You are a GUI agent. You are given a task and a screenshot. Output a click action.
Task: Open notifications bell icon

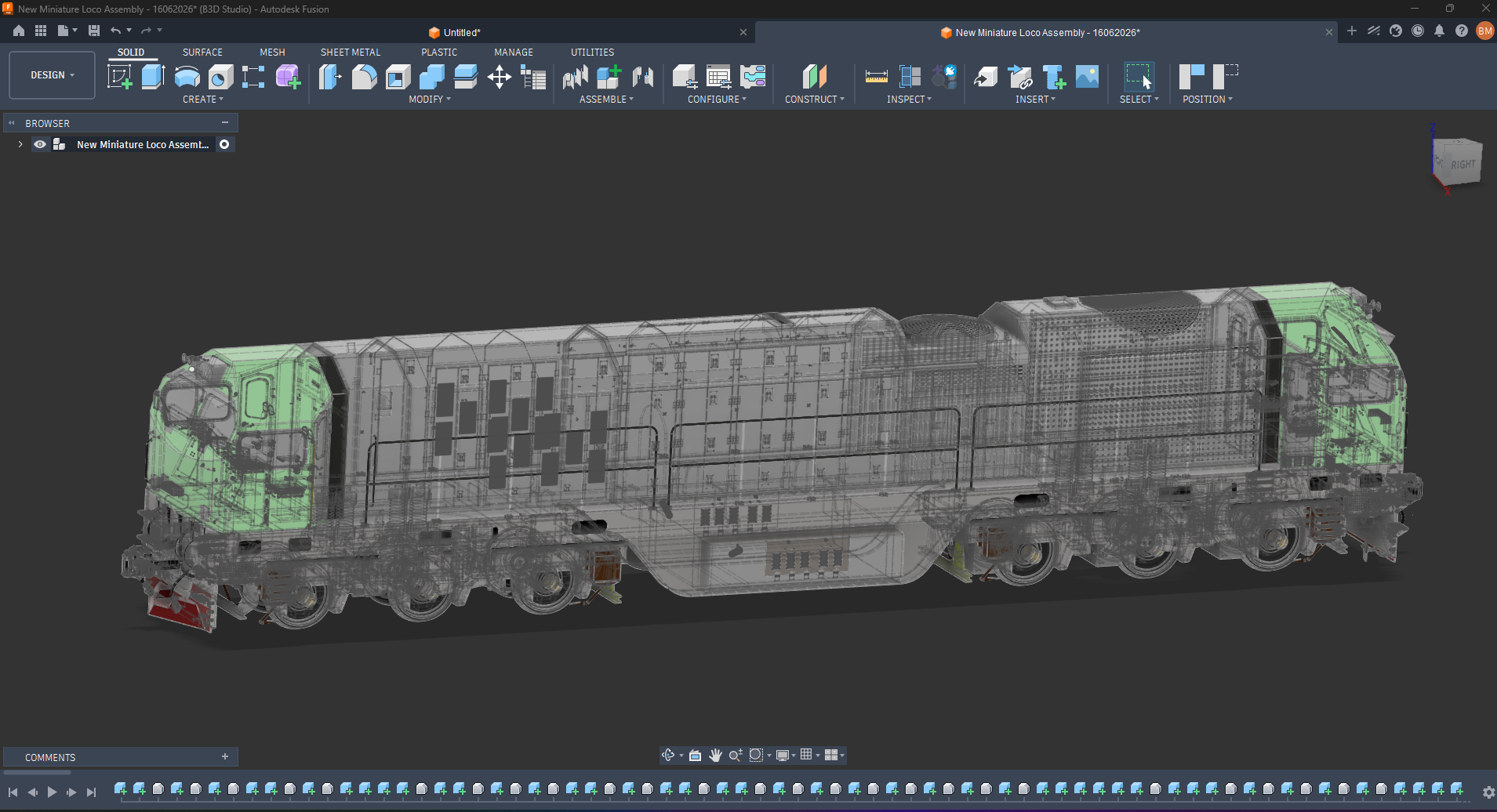(x=1439, y=31)
